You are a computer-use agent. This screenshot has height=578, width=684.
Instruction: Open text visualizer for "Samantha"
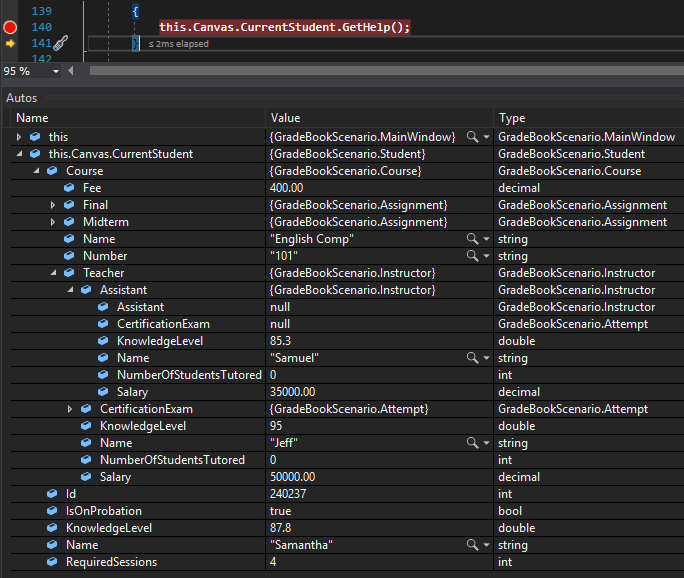(472, 545)
